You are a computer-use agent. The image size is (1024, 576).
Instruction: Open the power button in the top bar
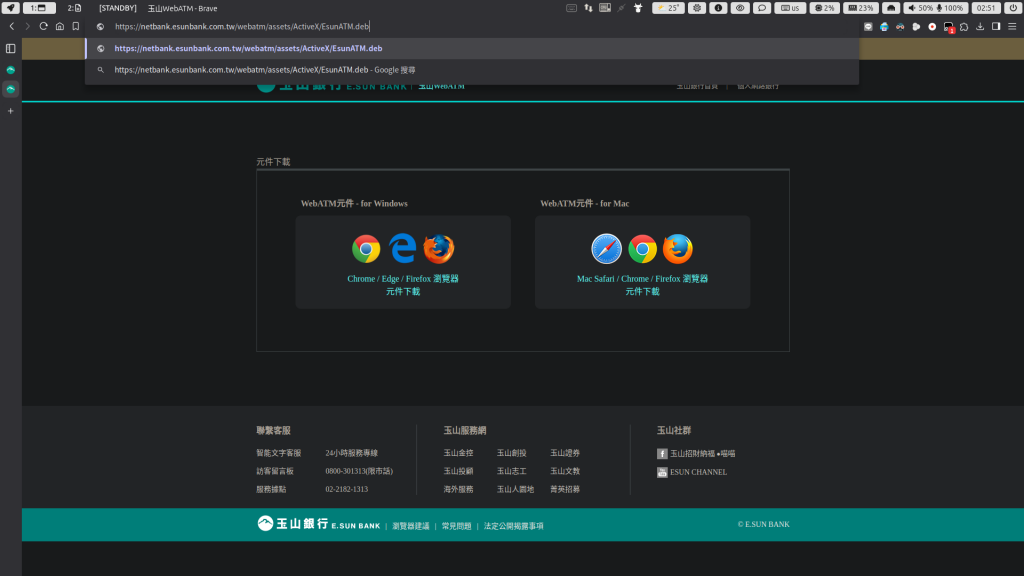[x=1014, y=8]
